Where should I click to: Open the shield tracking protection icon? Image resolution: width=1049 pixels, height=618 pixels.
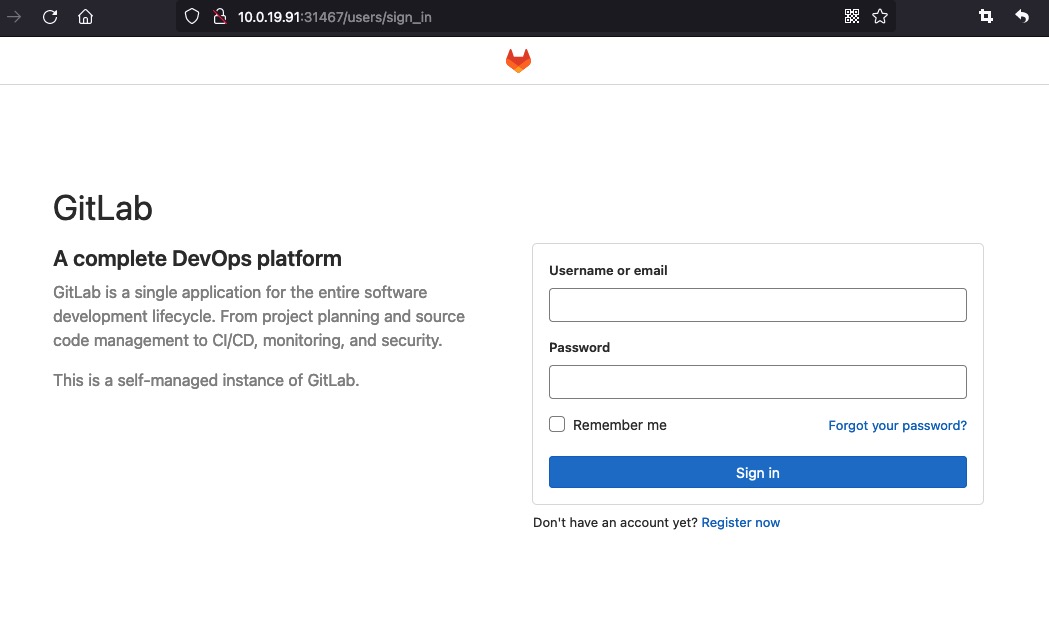pyautogui.click(x=192, y=17)
